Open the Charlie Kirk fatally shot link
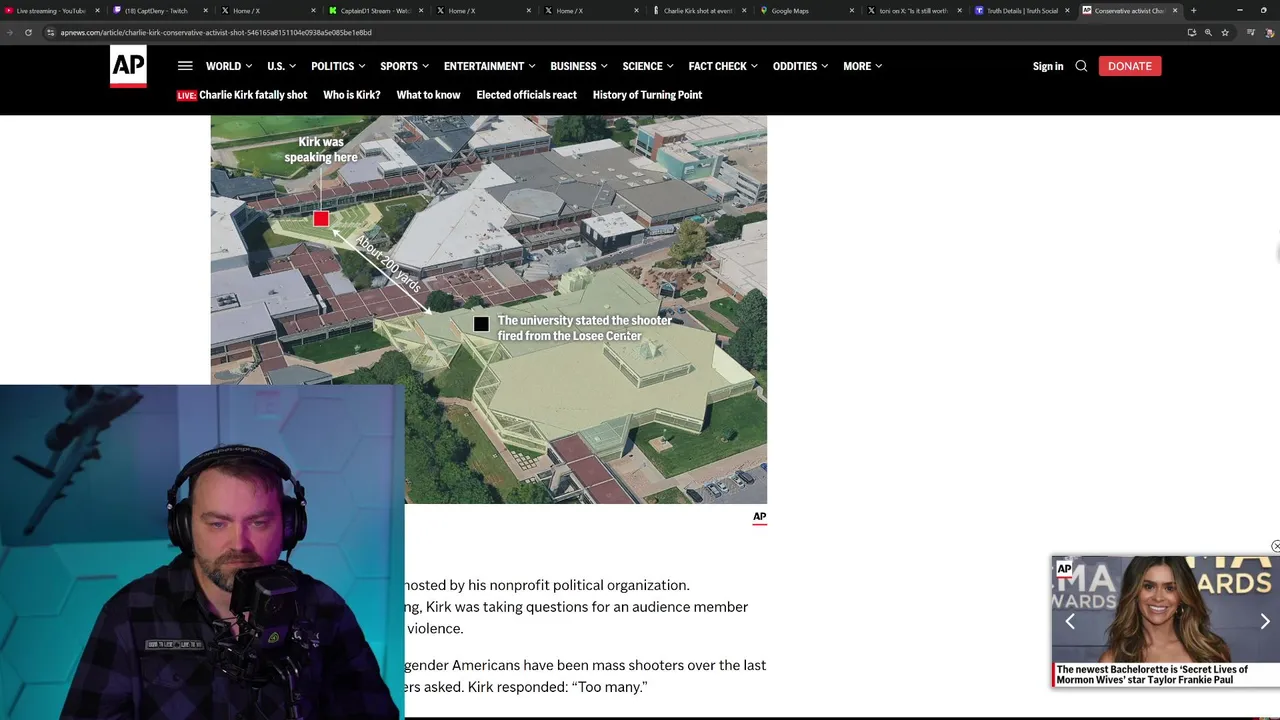Viewport: 1280px width, 720px height. (x=253, y=95)
